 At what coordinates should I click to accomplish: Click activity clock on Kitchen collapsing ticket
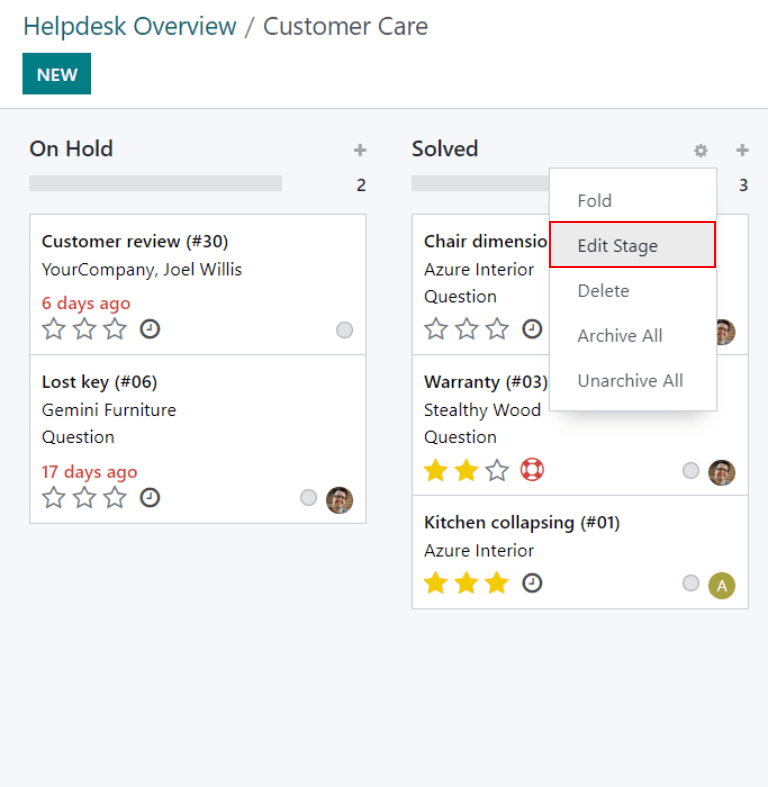532,582
